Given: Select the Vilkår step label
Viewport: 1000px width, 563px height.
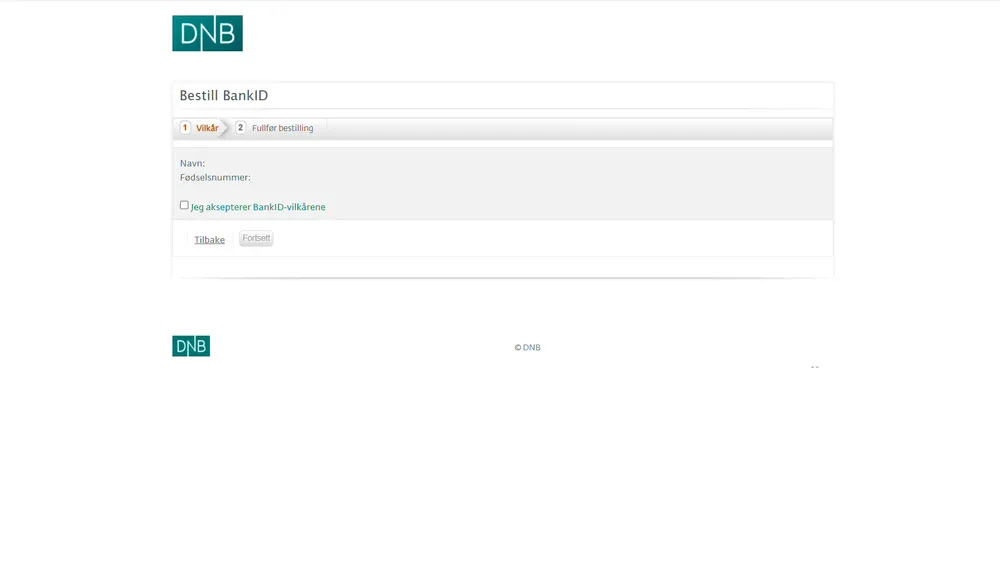Looking at the screenshot, I should point(207,128).
